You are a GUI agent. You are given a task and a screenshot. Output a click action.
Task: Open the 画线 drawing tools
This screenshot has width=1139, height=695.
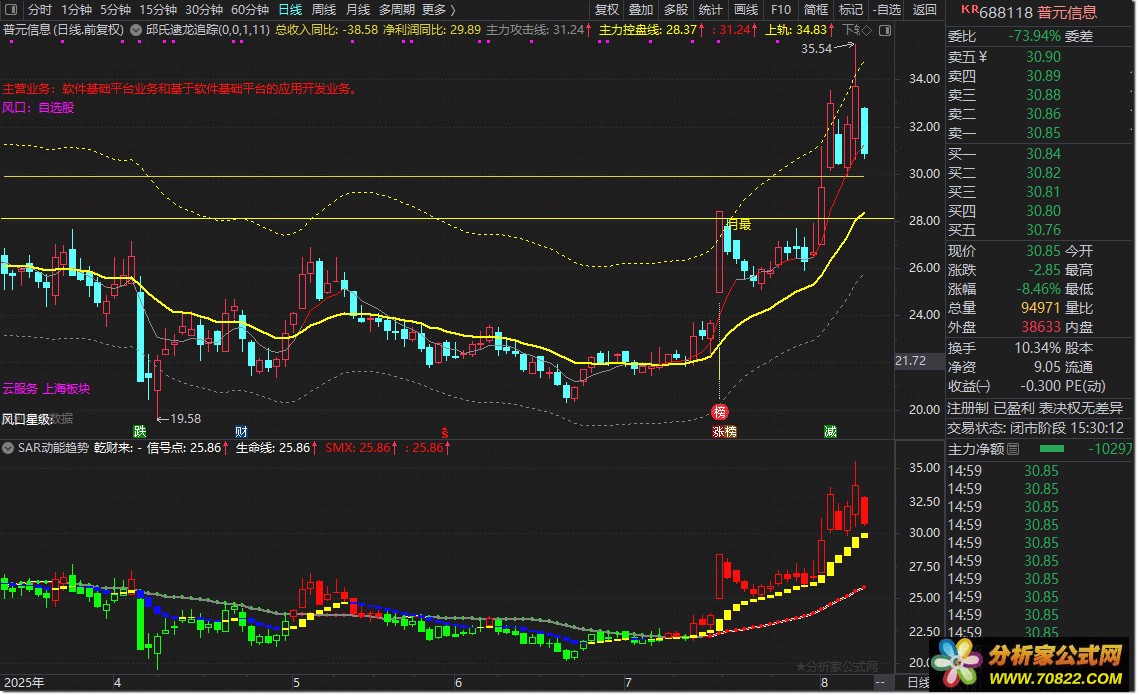point(745,9)
